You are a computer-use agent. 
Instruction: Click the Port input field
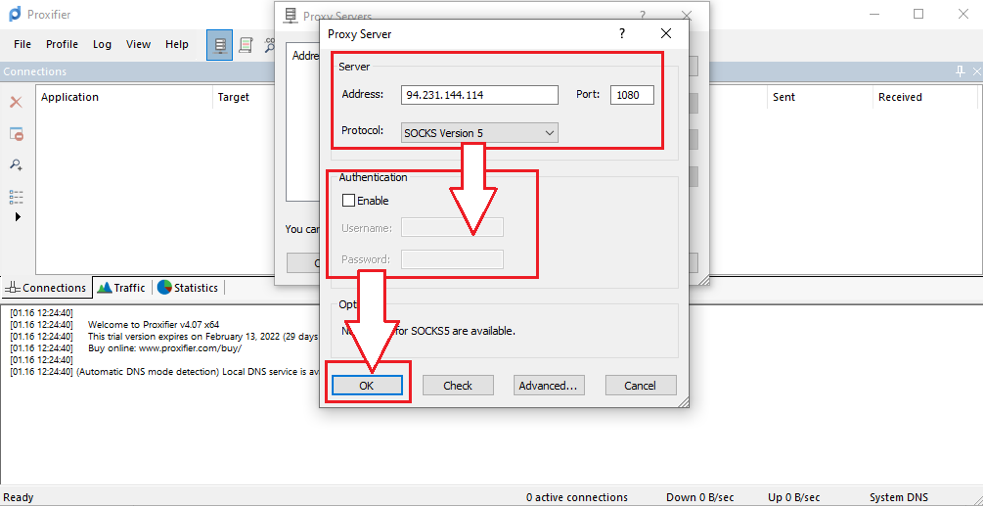(x=632, y=95)
